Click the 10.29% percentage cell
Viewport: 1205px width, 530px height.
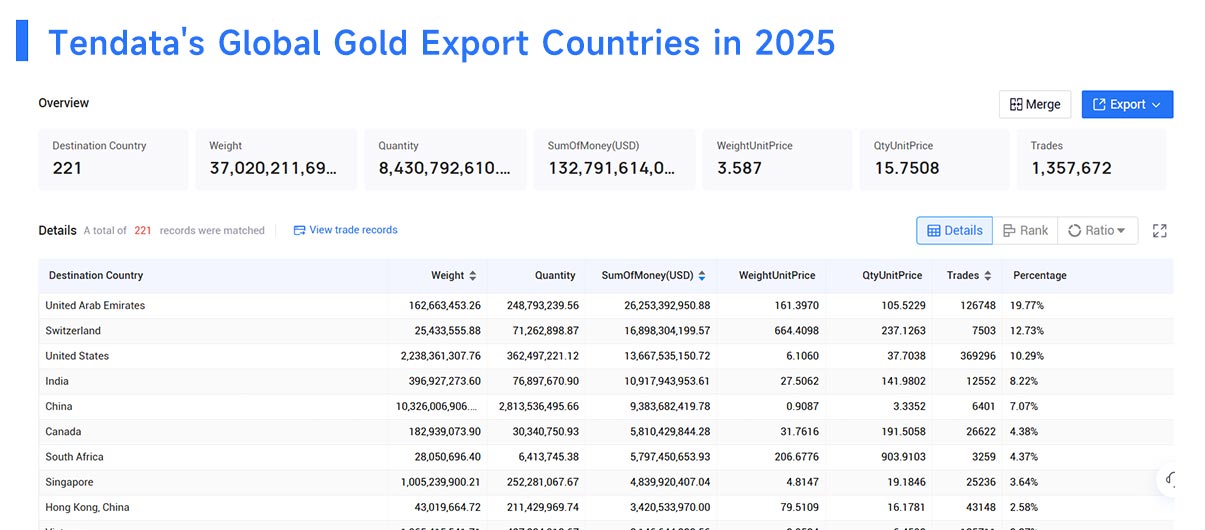[1027, 356]
